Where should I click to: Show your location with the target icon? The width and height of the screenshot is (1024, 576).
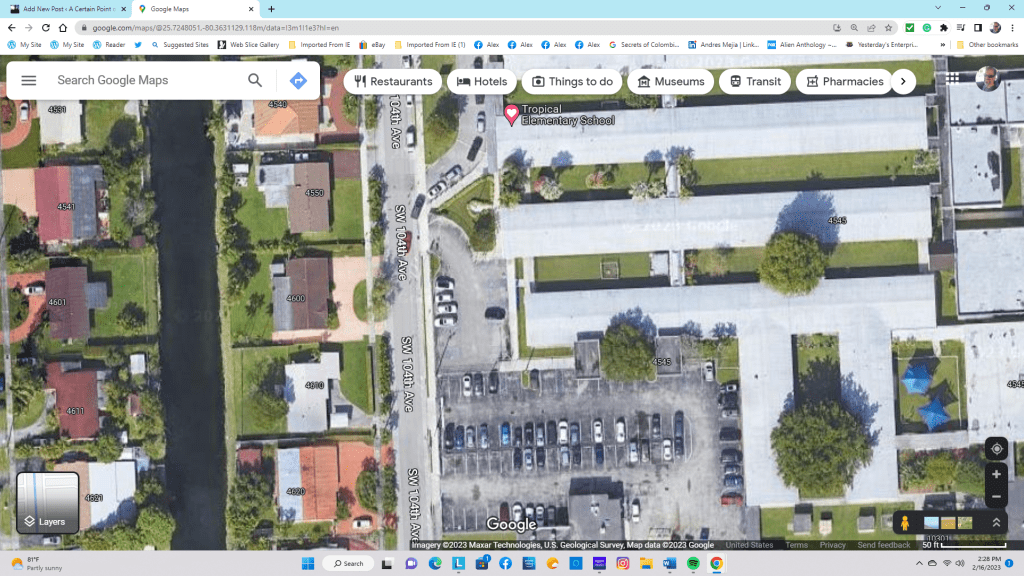tap(995, 449)
